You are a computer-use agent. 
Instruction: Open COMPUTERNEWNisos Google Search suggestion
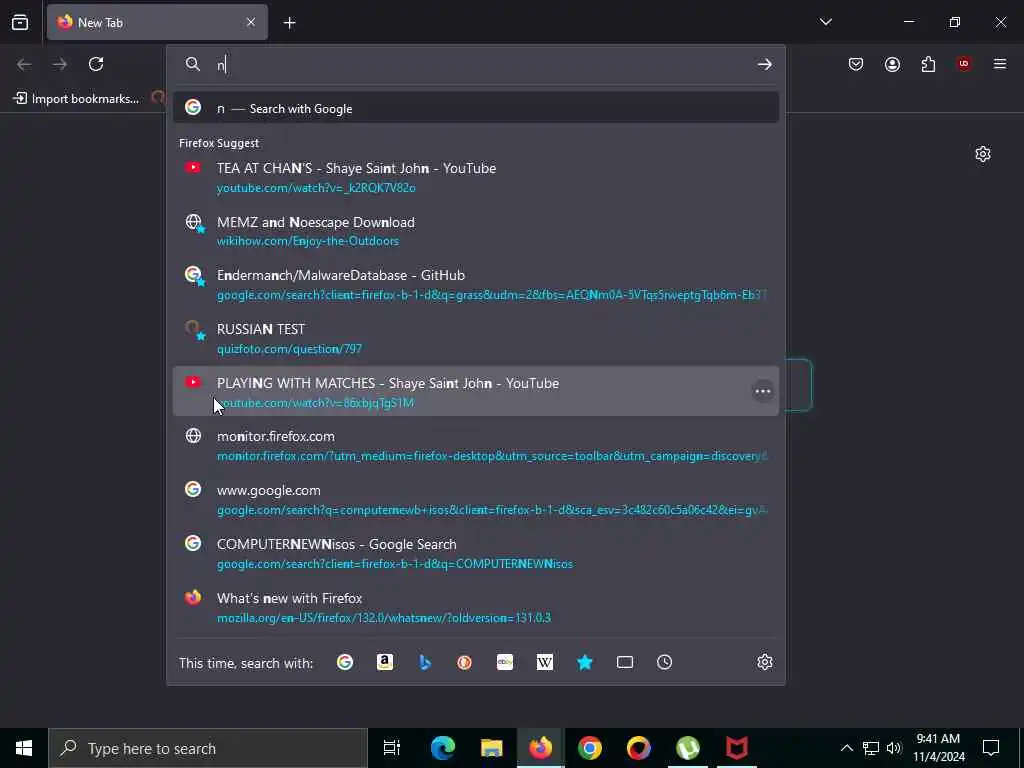tap(475, 553)
